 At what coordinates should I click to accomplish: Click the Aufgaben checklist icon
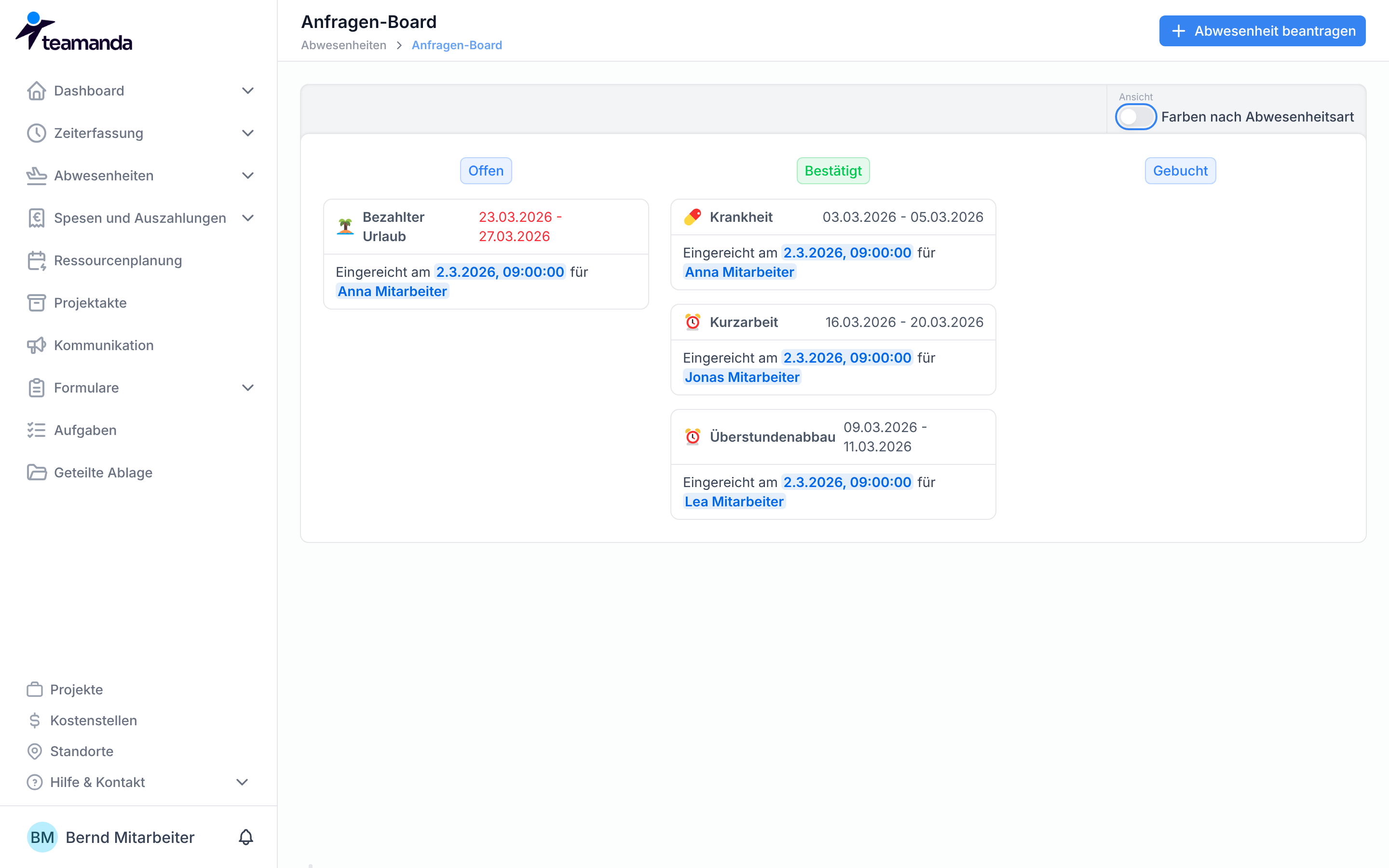pos(36,431)
